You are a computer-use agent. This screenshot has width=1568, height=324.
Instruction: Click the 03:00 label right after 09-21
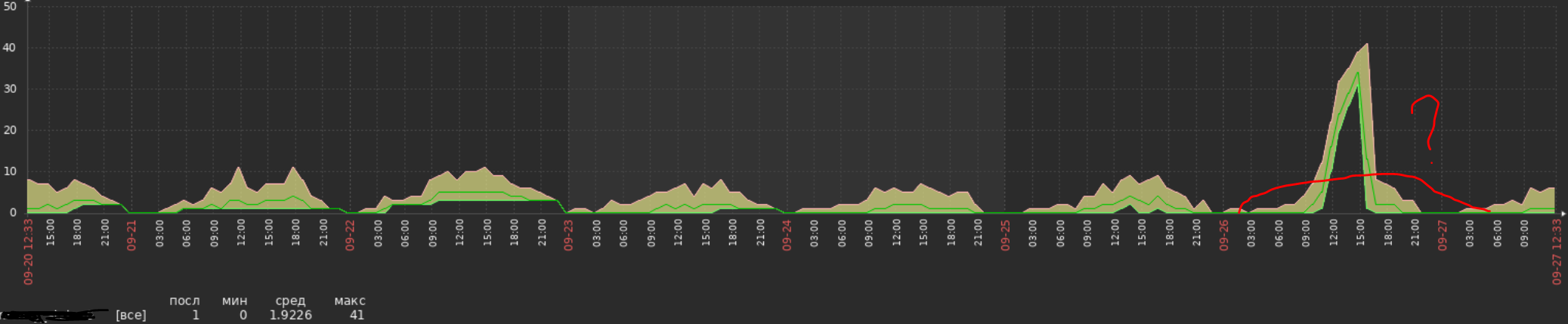point(159,233)
